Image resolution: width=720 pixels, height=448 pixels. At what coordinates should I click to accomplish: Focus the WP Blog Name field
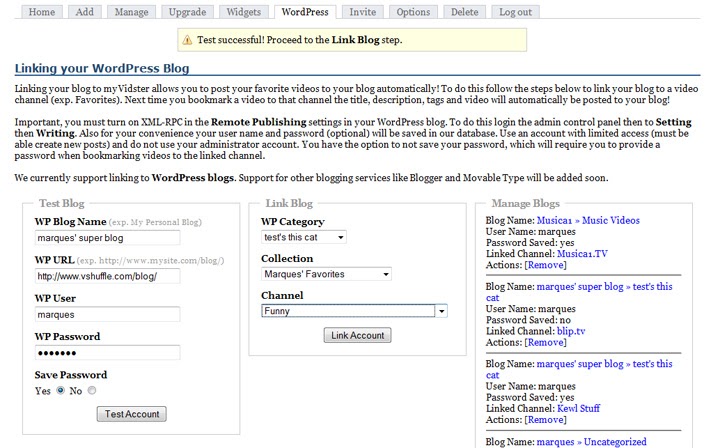[107, 238]
